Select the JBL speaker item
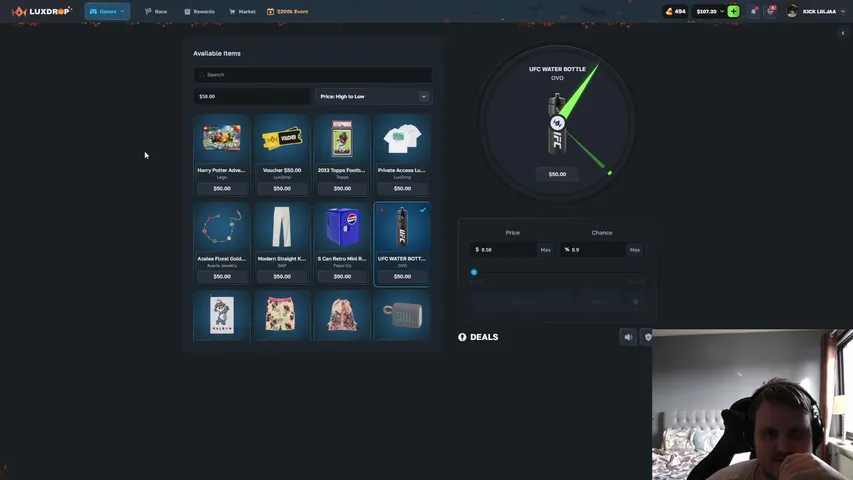 click(x=402, y=316)
